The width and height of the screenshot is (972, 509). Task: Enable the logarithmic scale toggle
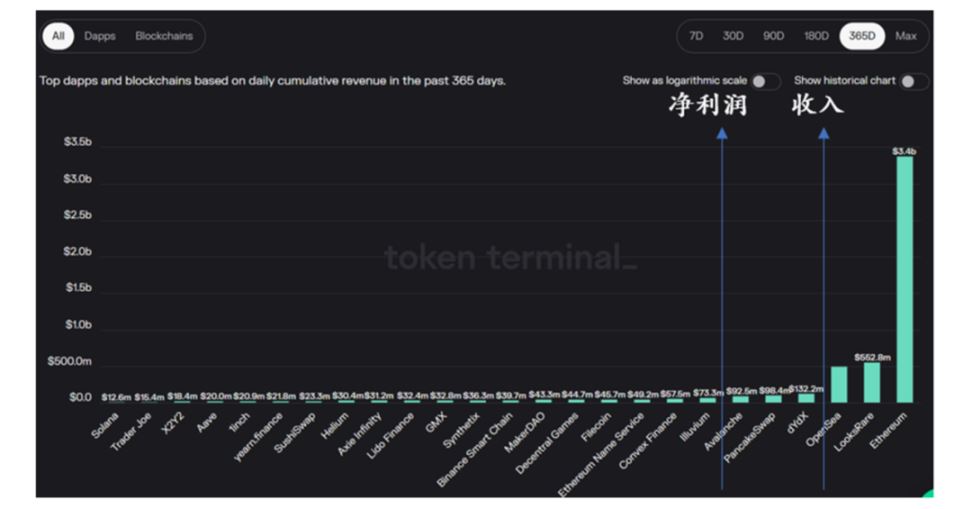pos(766,81)
